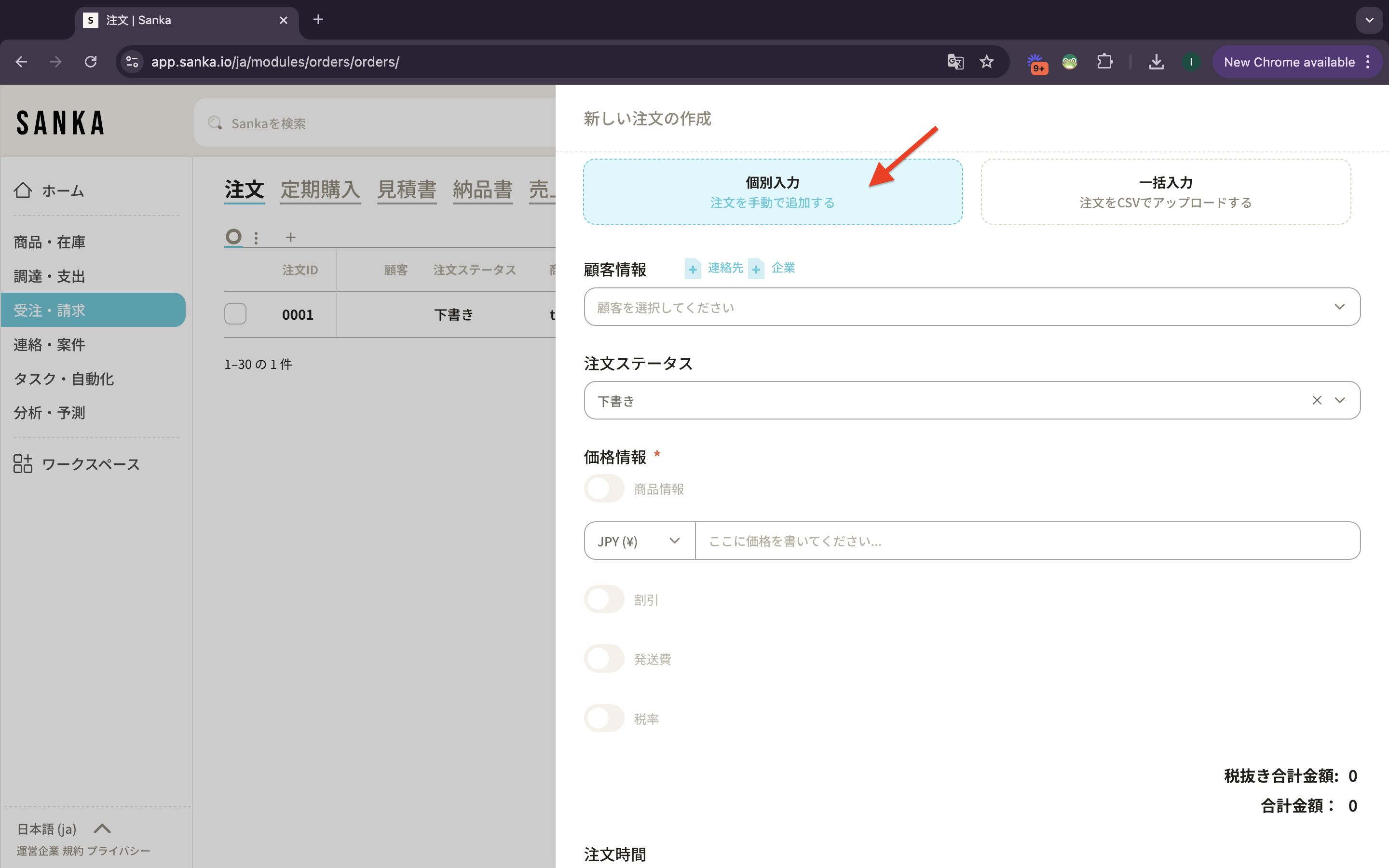The width and height of the screenshot is (1389, 868).
Task: Open the Chrome extensions puzzle icon
Action: (1104, 62)
